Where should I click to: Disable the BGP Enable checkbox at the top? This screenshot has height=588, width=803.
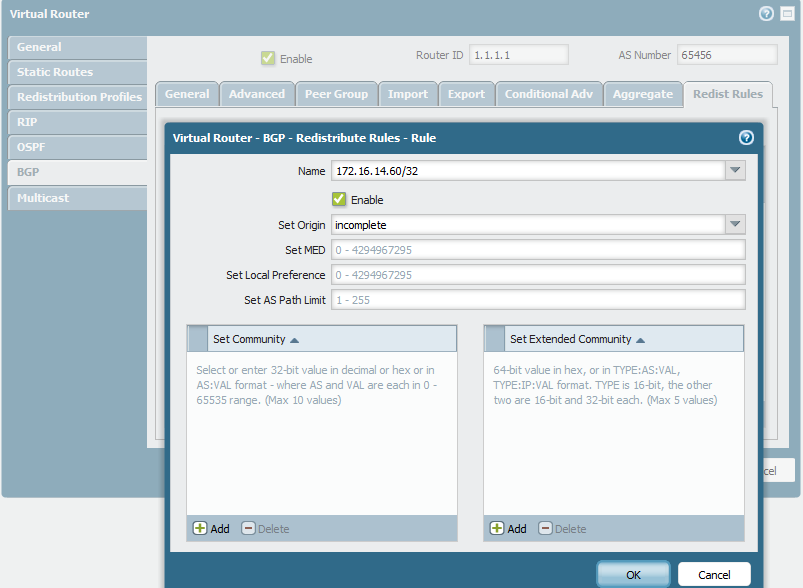pyautogui.click(x=268, y=58)
